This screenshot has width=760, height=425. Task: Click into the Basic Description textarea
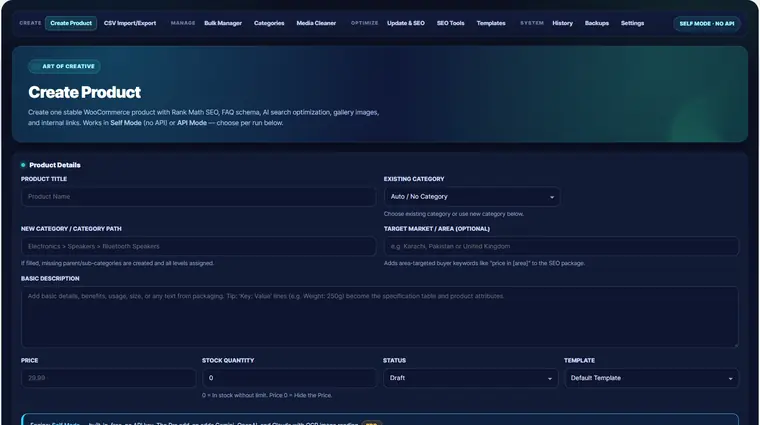pos(380,317)
